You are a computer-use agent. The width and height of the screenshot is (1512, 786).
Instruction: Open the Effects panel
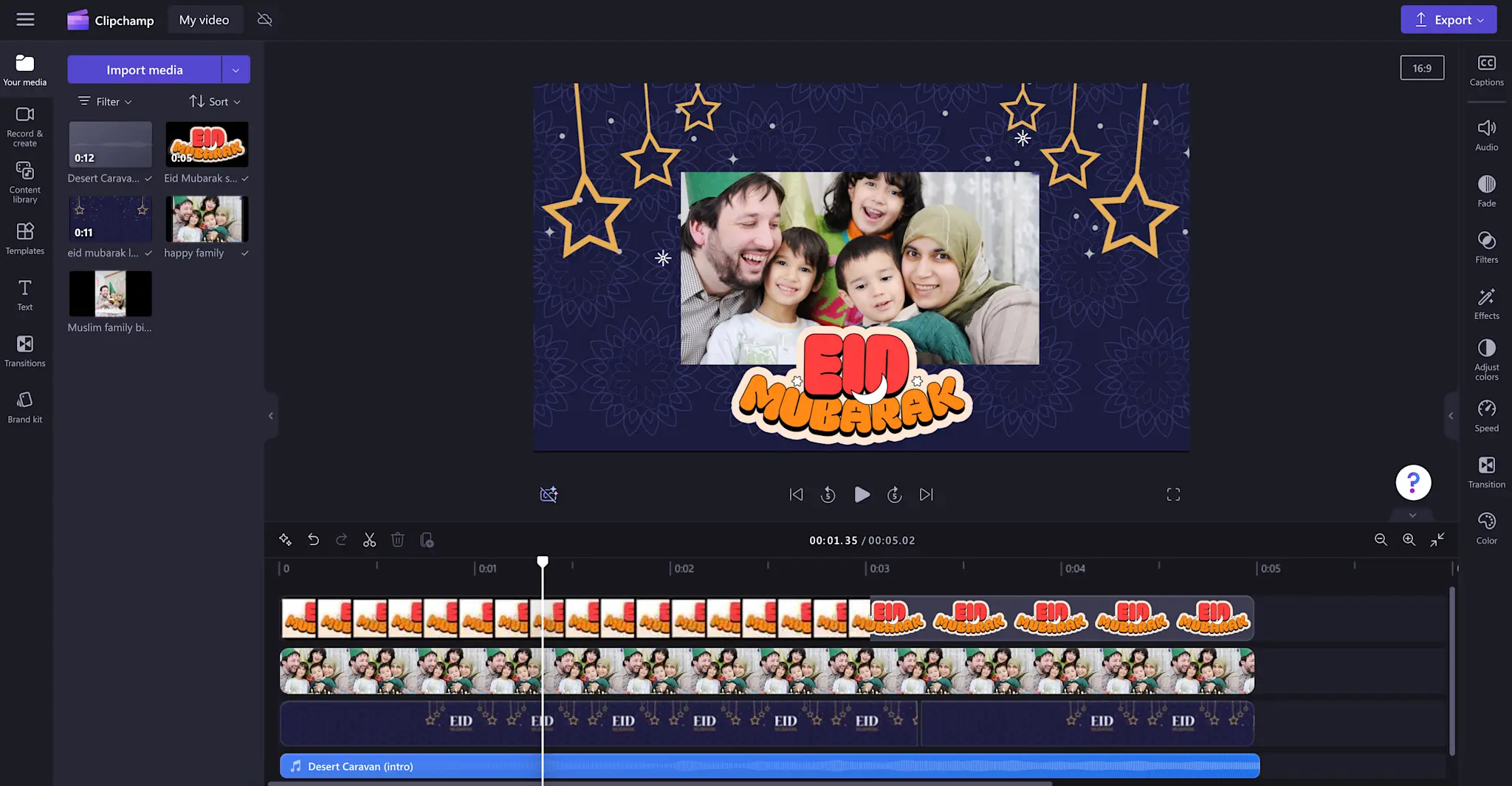click(x=1486, y=303)
